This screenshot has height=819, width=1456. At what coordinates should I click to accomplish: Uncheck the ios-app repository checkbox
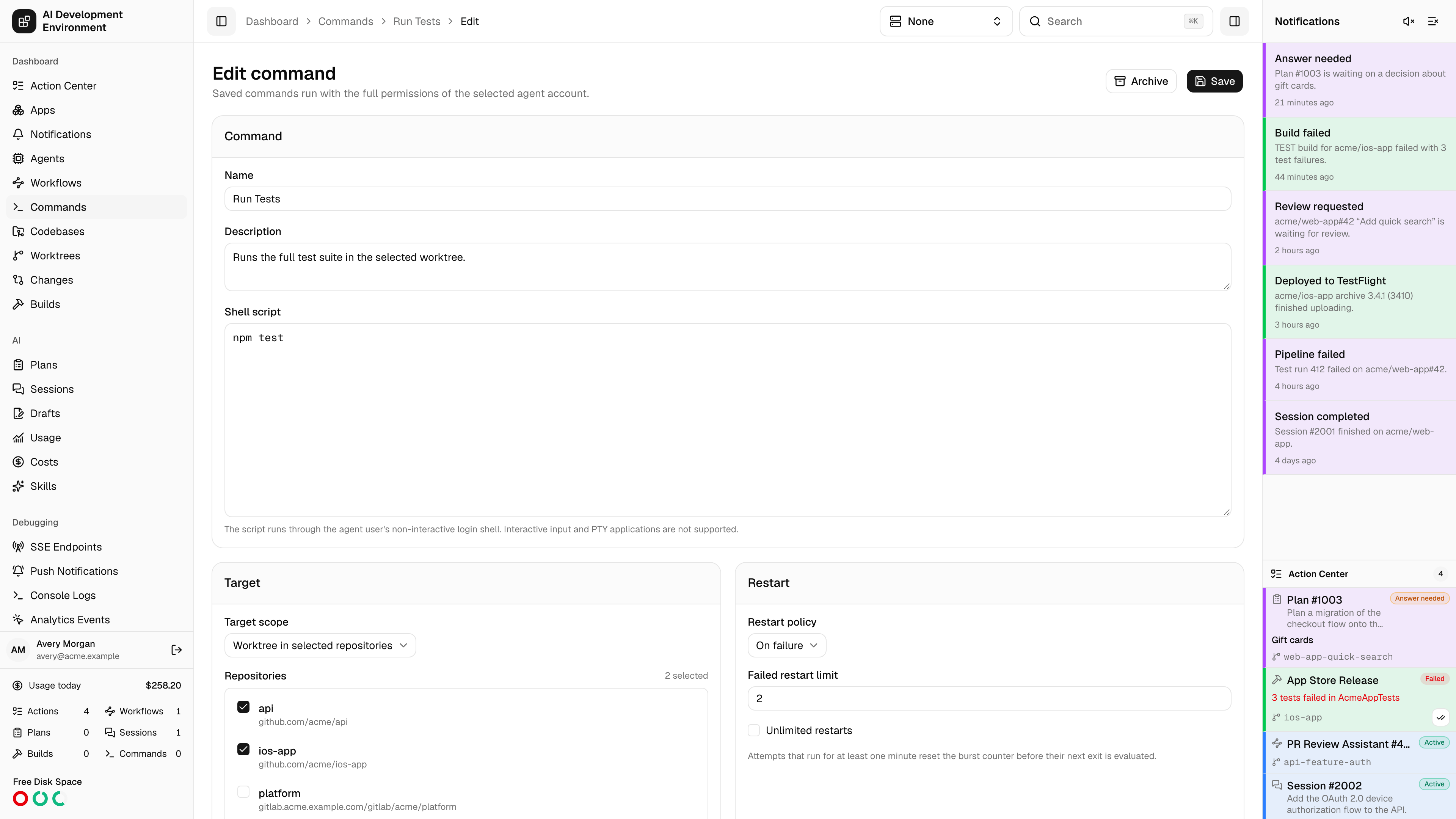pos(243,750)
